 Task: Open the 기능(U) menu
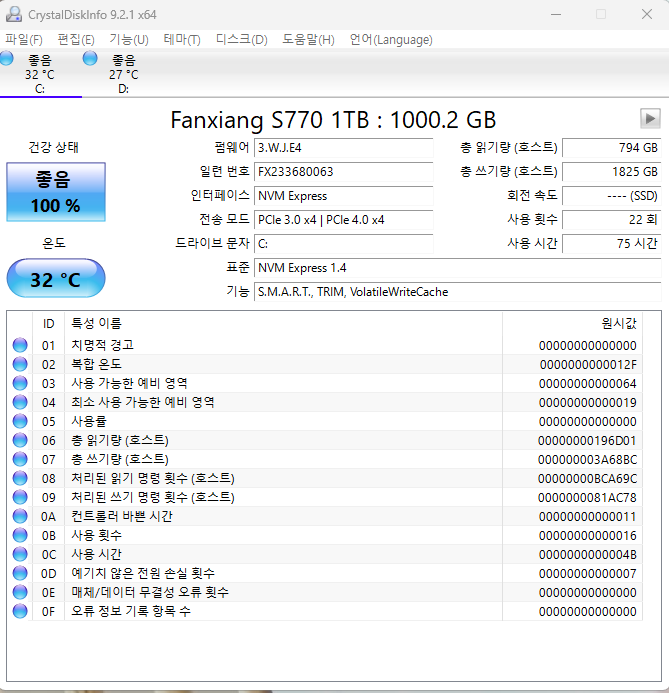coord(129,40)
